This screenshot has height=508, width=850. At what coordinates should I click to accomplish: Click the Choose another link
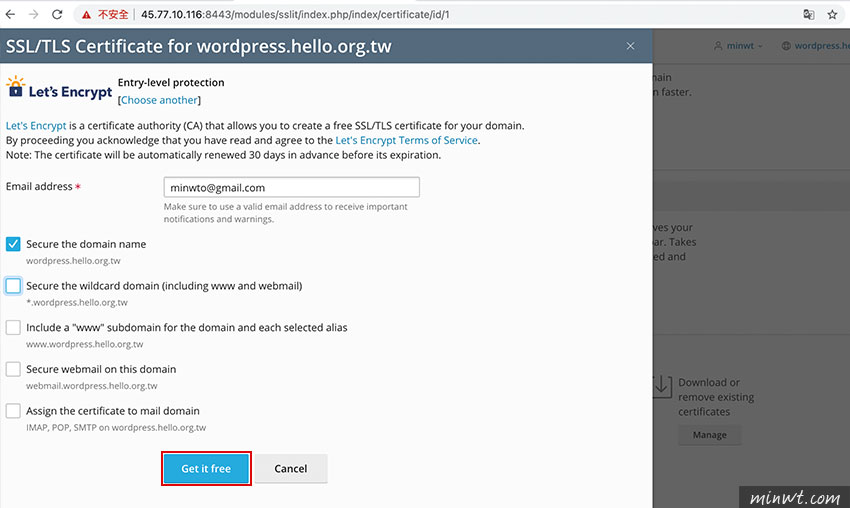pyautogui.click(x=159, y=100)
